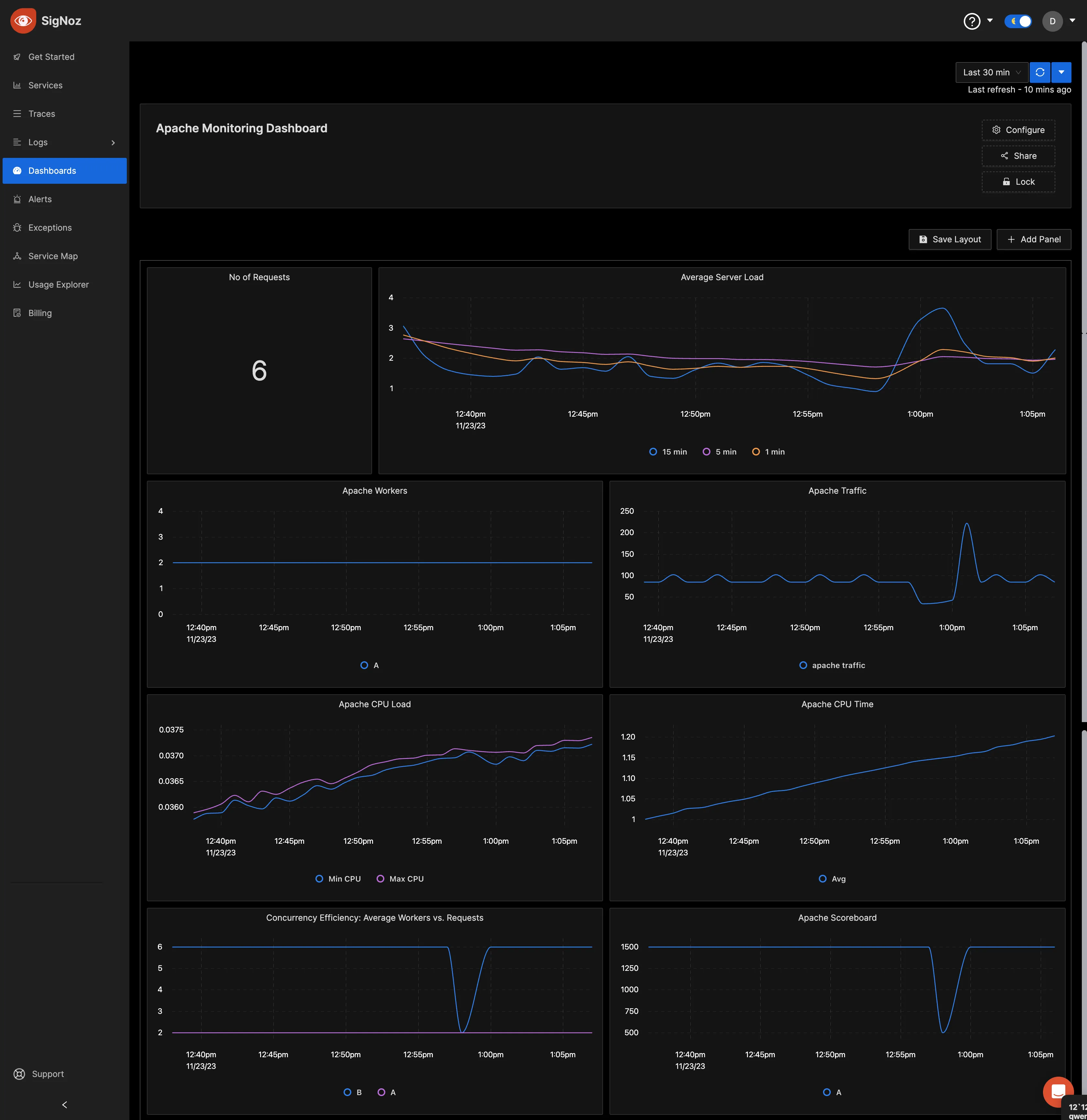This screenshot has width=1087, height=1120.
Task: Click the Dashboards gauge icon
Action: [17, 171]
